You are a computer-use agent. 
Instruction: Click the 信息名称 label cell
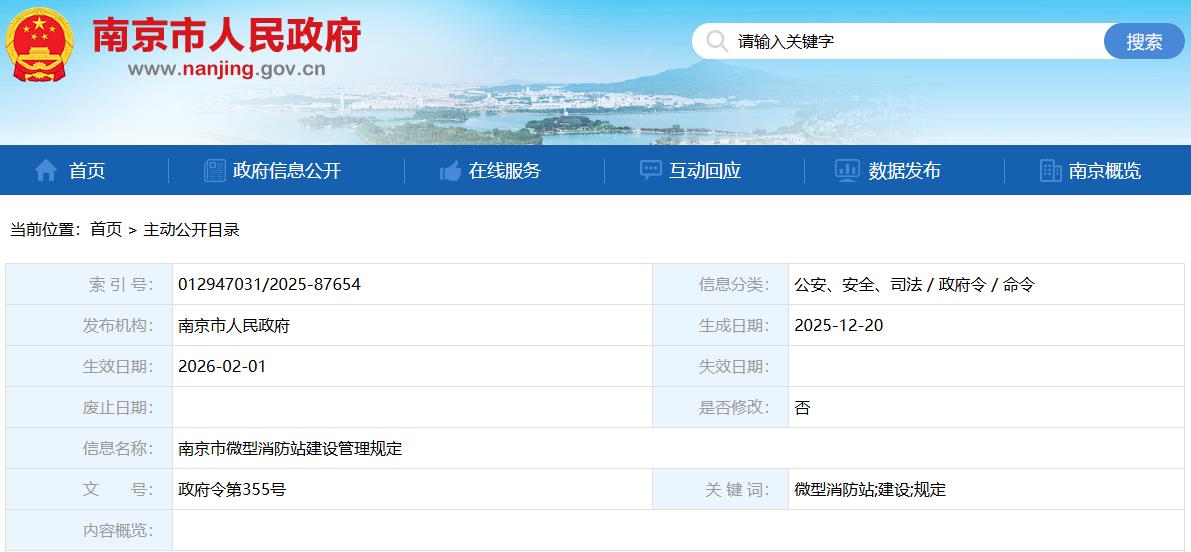(x=89, y=448)
